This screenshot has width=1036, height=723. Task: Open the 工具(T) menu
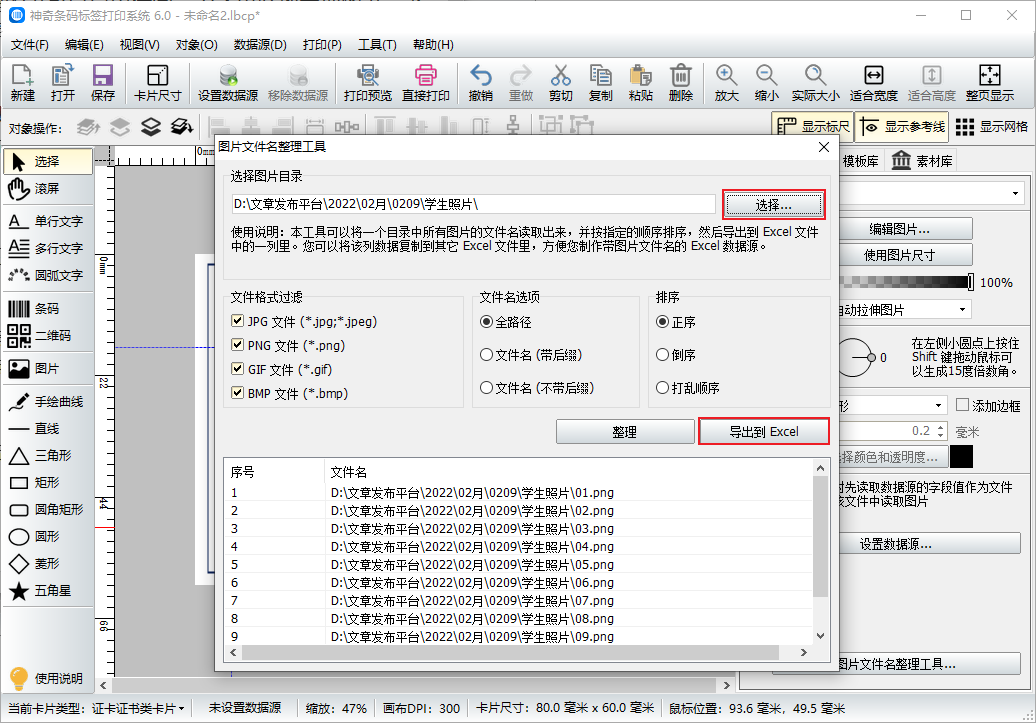click(377, 45)
